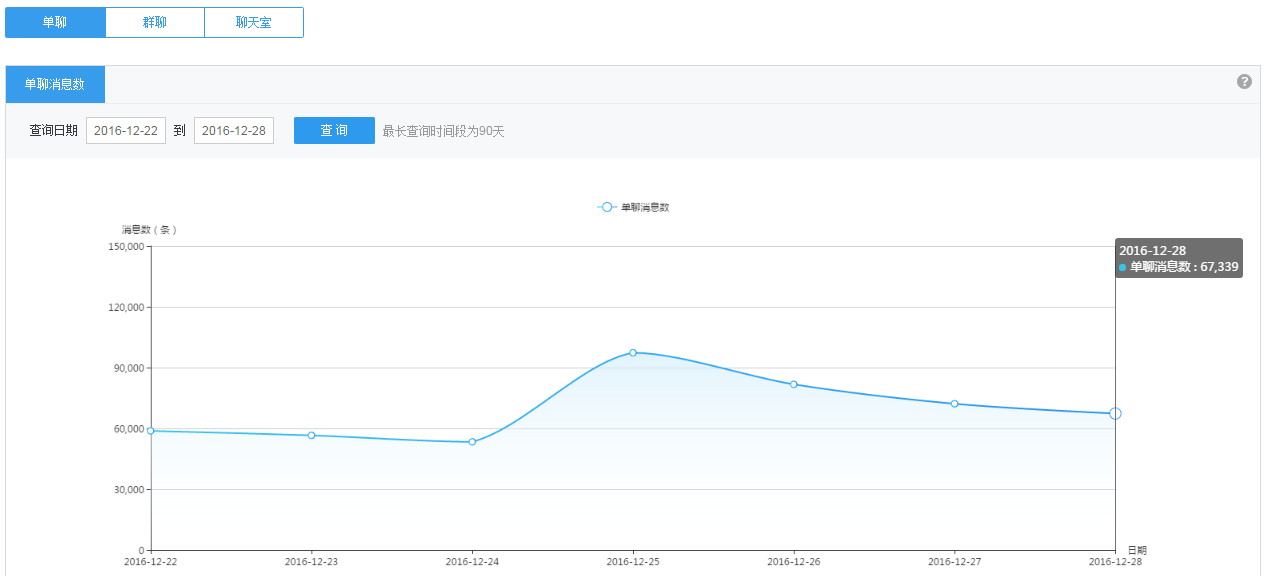Viewport: 1268px width, 576px height.
Task: Switch to the 单聊 tab
Action: [55, 22]
